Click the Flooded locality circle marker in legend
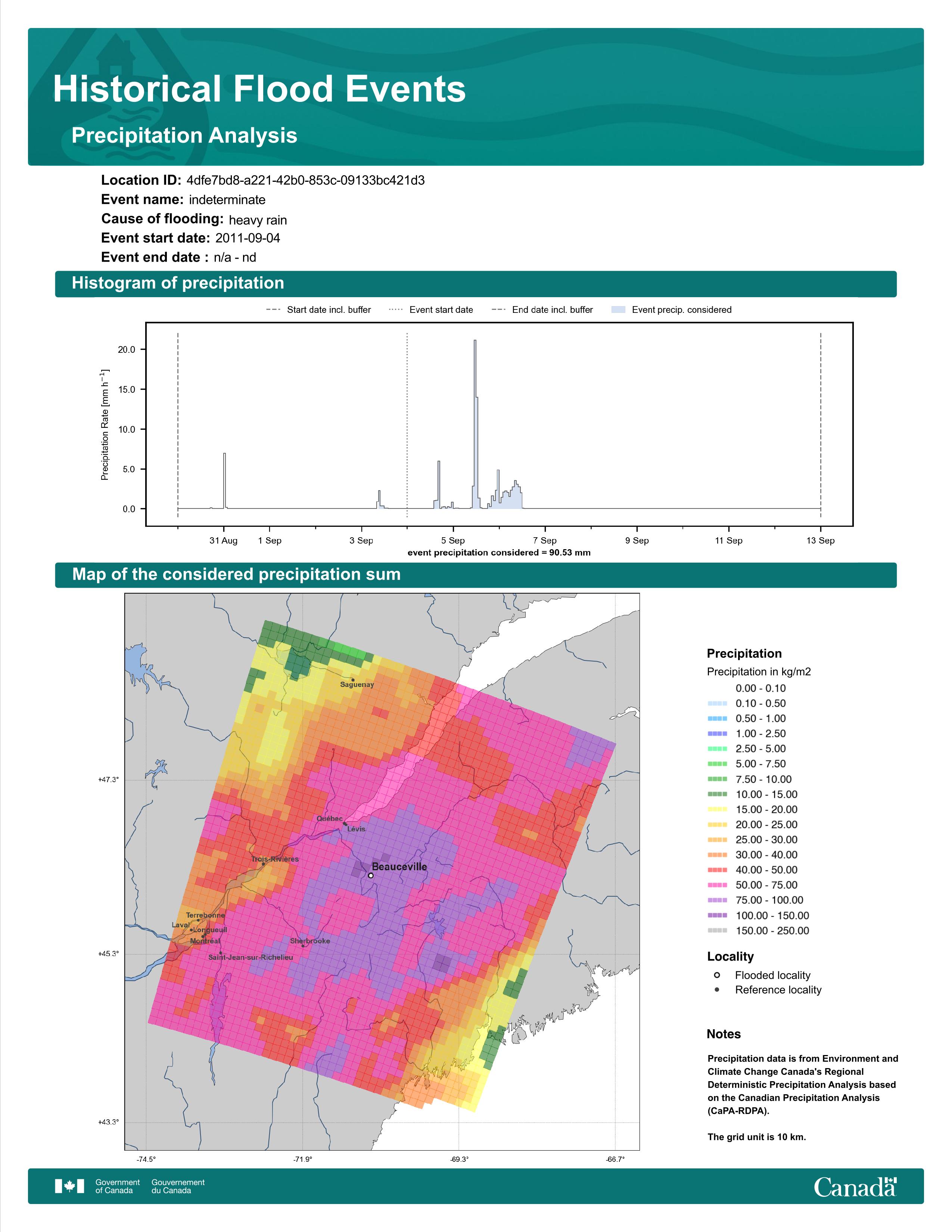The height and width of the screenshot is (1232, 952). click(x=717, y=975)
